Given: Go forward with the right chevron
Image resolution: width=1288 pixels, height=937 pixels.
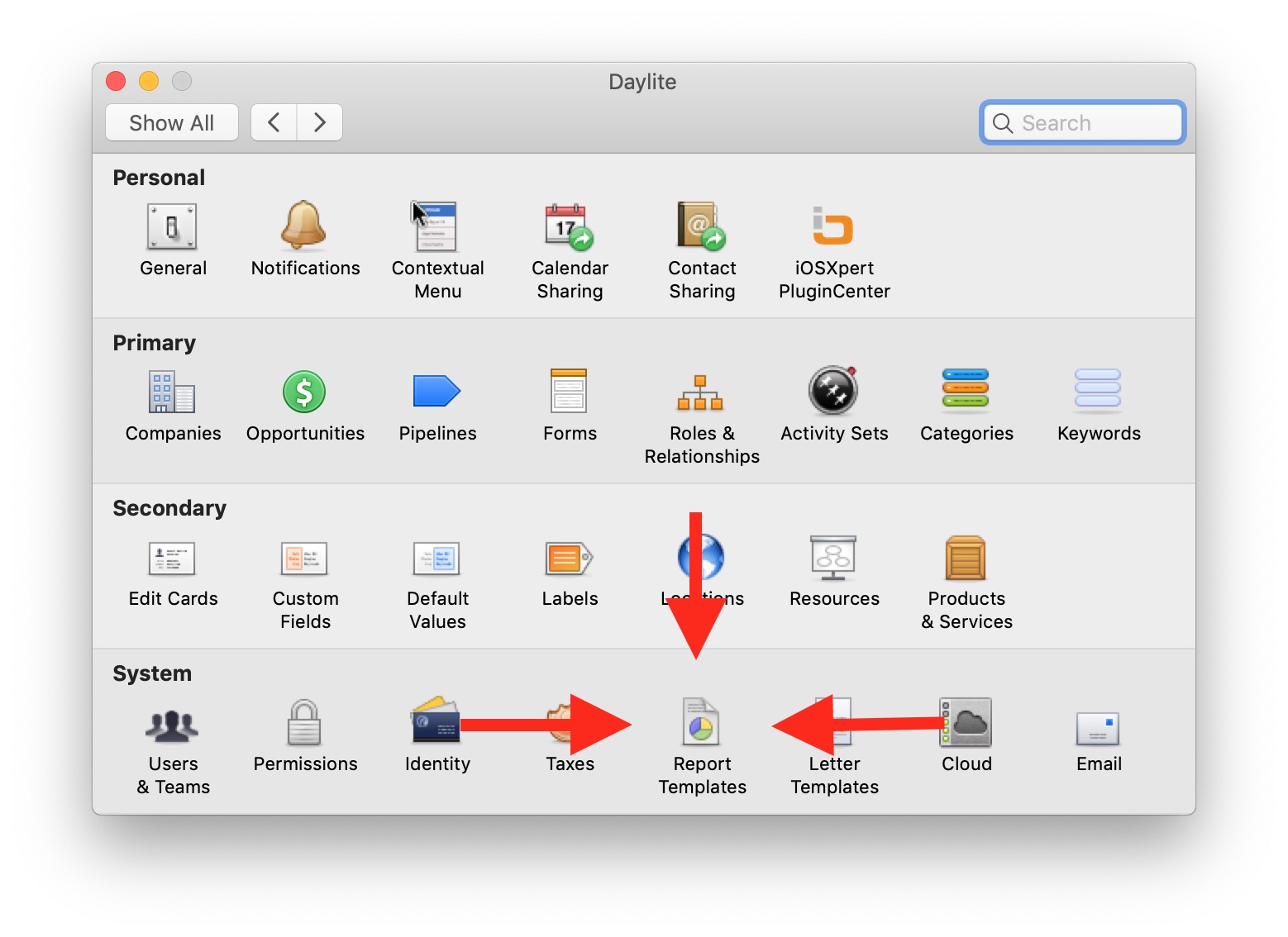Looking at the screenshot, I should 320,122.
